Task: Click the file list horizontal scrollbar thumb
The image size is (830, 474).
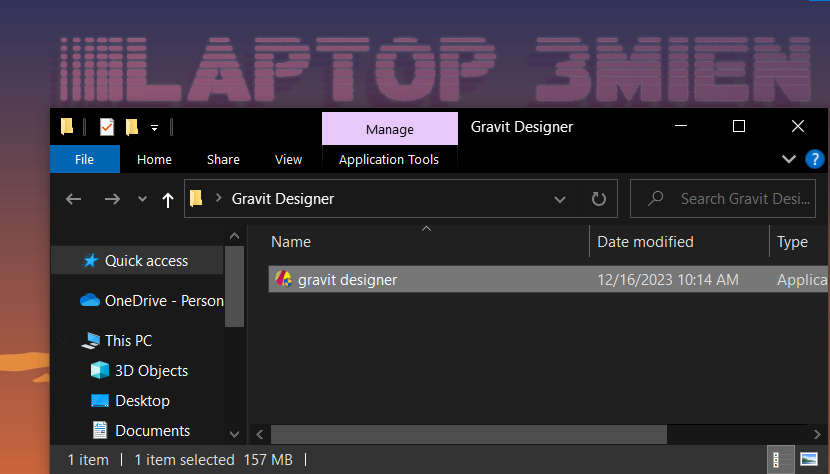Action: coord(468,434)
